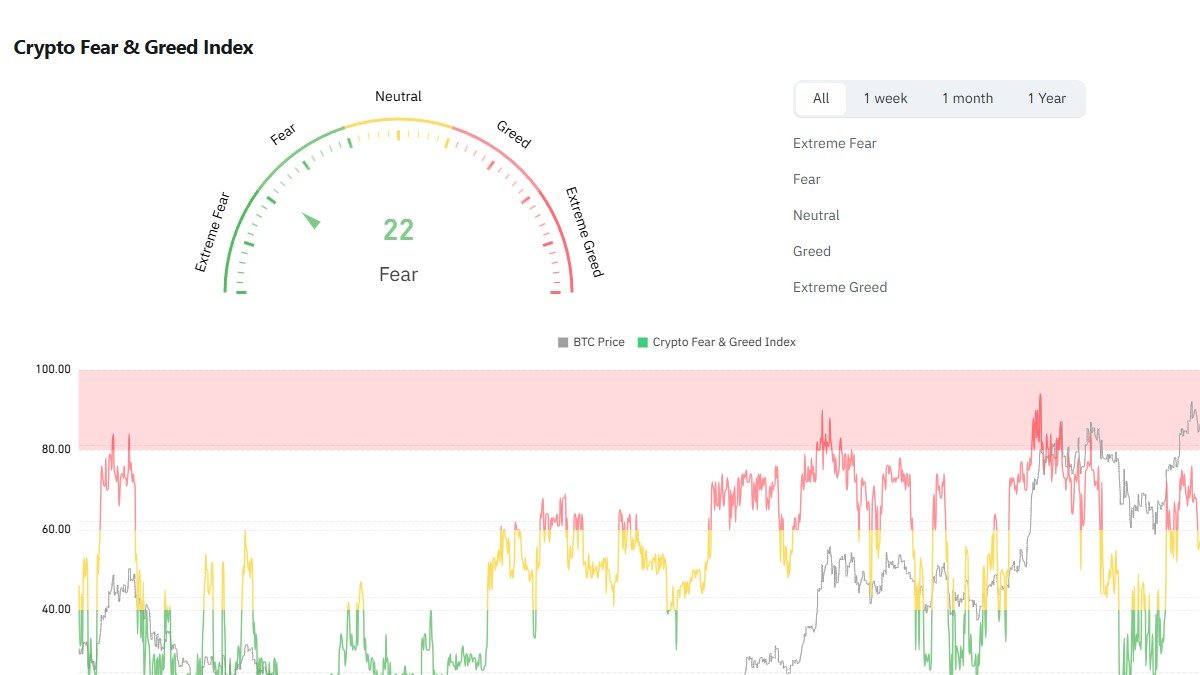This screenshot has width=1200, height=675.
Task: Toggle BTC Price line in the legend
Action: click(x=594, y=341)
